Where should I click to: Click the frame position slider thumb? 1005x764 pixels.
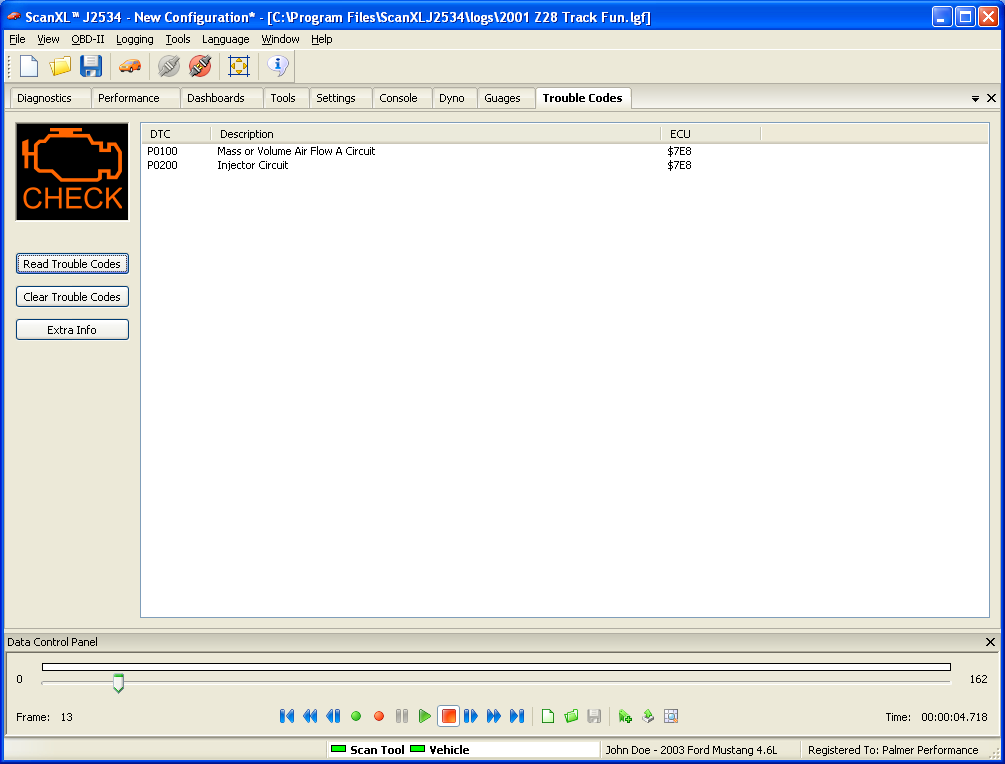click(119, 683)
